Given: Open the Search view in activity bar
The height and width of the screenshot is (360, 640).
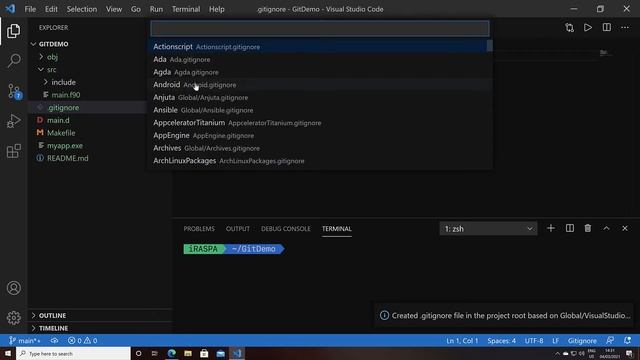Looking at the screenshot, I should pos(13,61).
